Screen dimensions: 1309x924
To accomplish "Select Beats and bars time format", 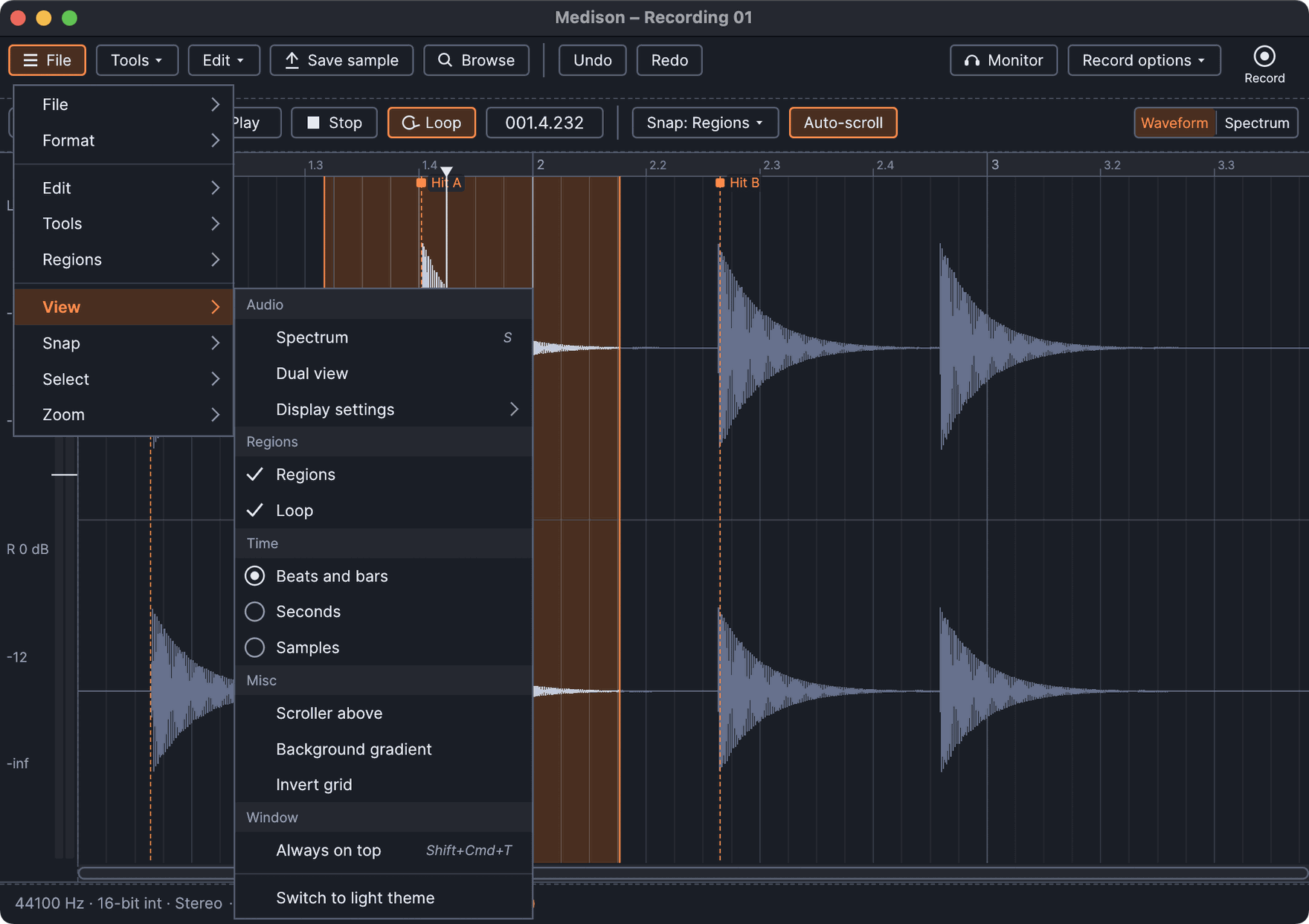I will (x=383, y=576).
